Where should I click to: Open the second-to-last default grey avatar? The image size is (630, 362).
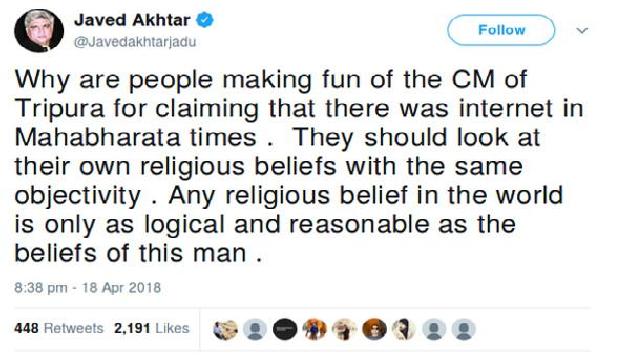tap(434, 329)
